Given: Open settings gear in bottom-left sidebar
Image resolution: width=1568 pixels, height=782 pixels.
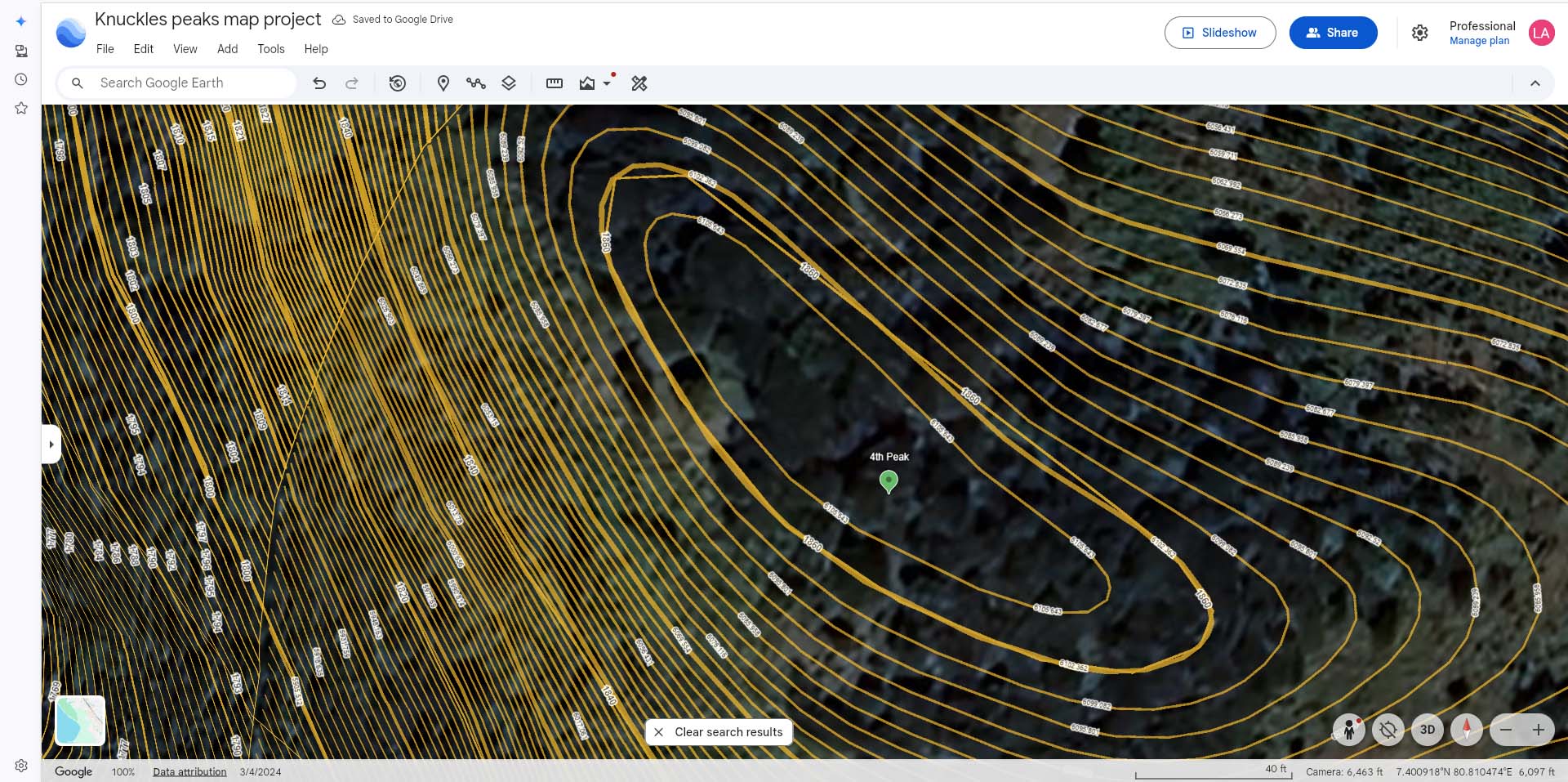Looking at the screenshot, I should (21, 766).
